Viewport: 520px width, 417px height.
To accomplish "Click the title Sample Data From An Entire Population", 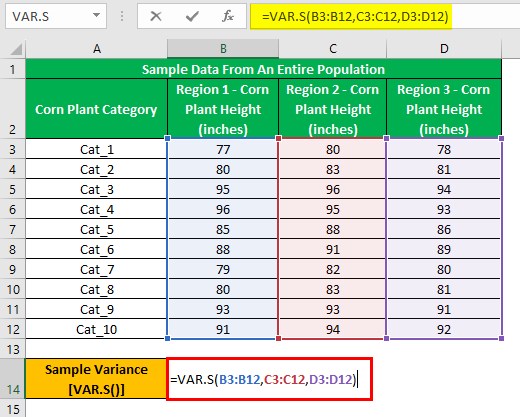I will pyautogui.click(x=263, y=69).
